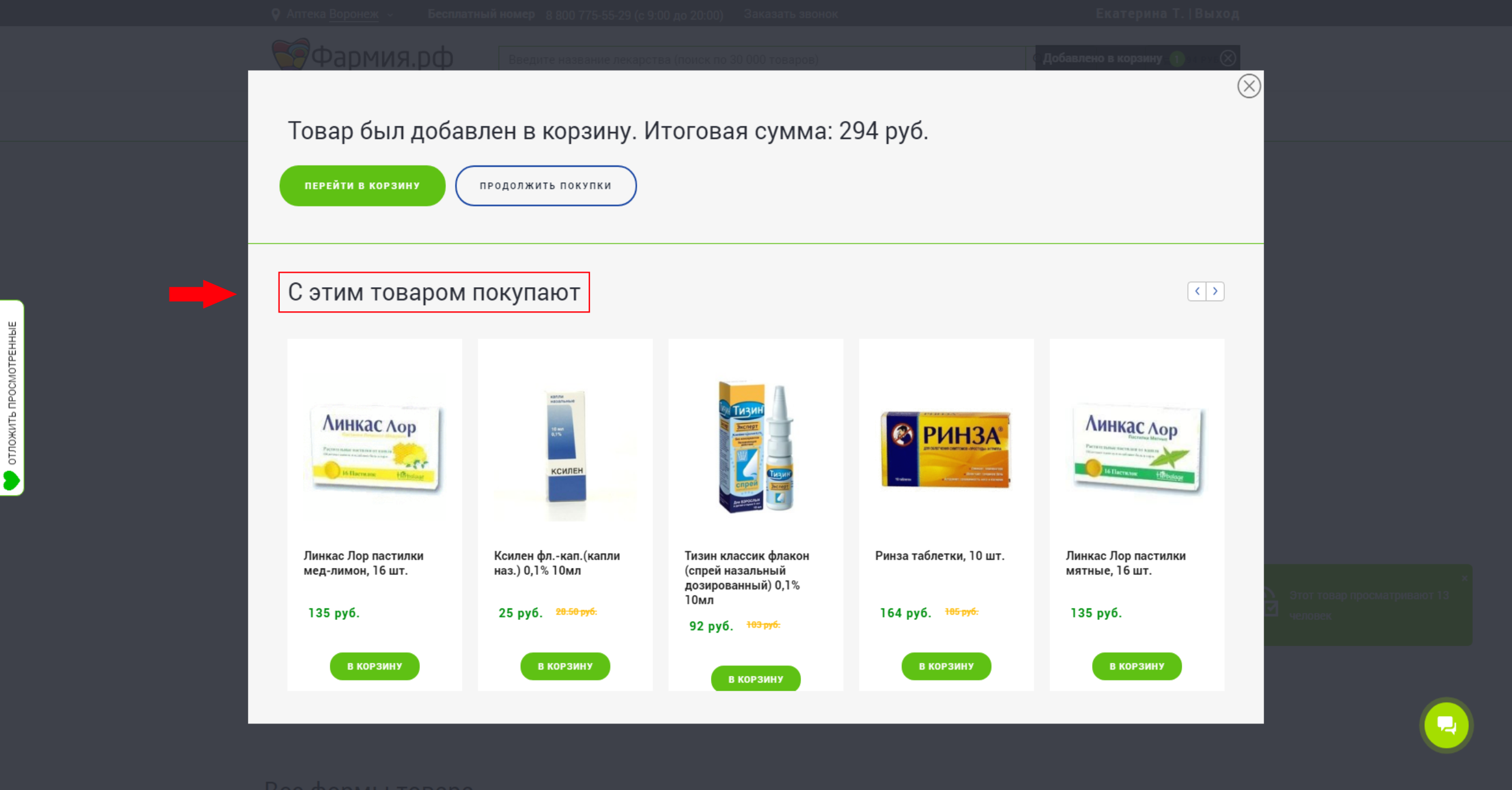
Task: Add Тизин классик спрей to cart
Action: coord(755,679)
